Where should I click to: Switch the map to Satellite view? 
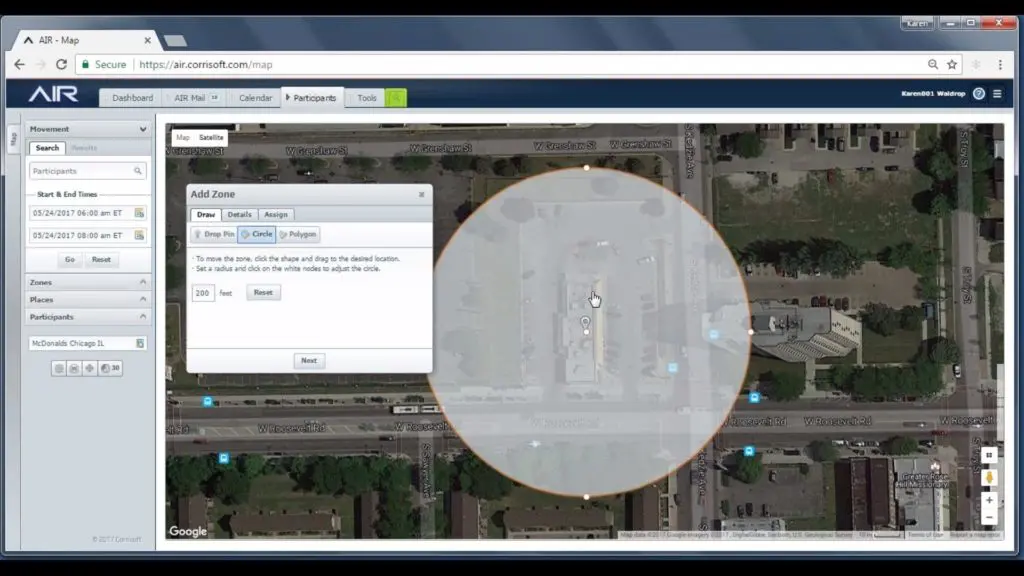click(211, 137)
